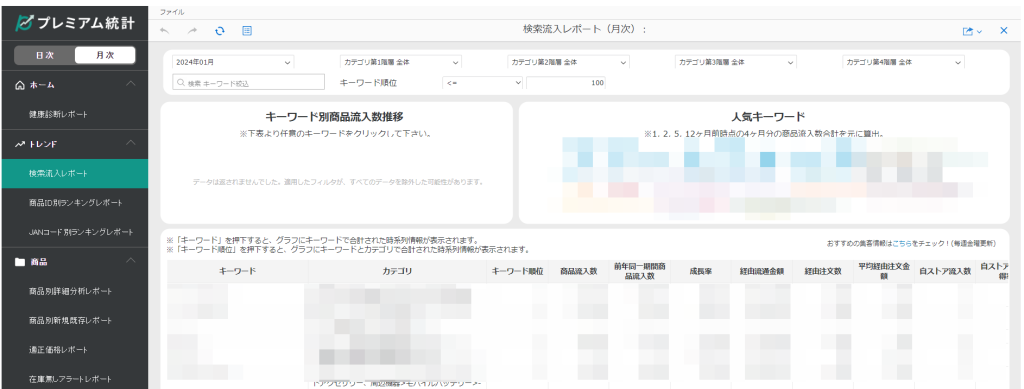Click the キーワード column header
Viewport: 1024px width, 389px height.
pos(238,272)
